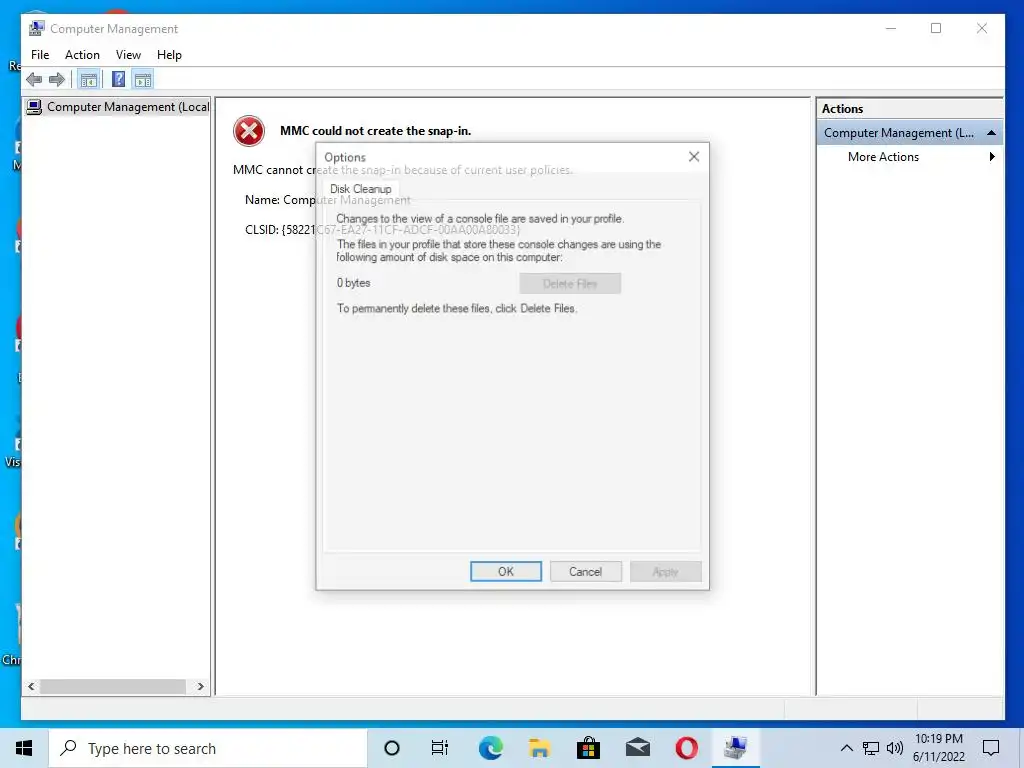The width and height of the screenshot is (1024, 768).
Task: Click Cancel in the Options dialog
Action: pos(585,571)
